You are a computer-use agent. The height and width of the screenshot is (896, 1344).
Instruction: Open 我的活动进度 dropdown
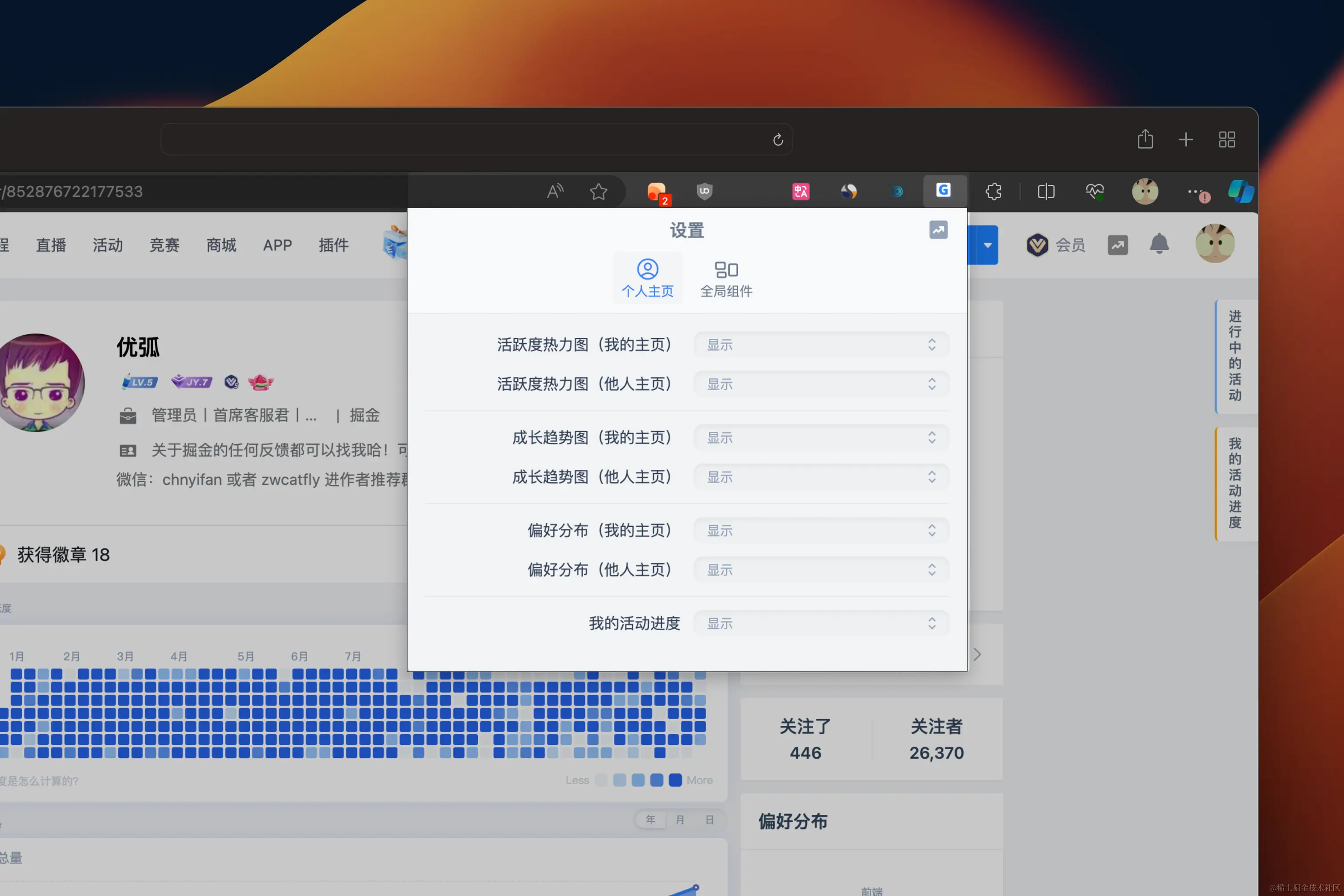821,624
